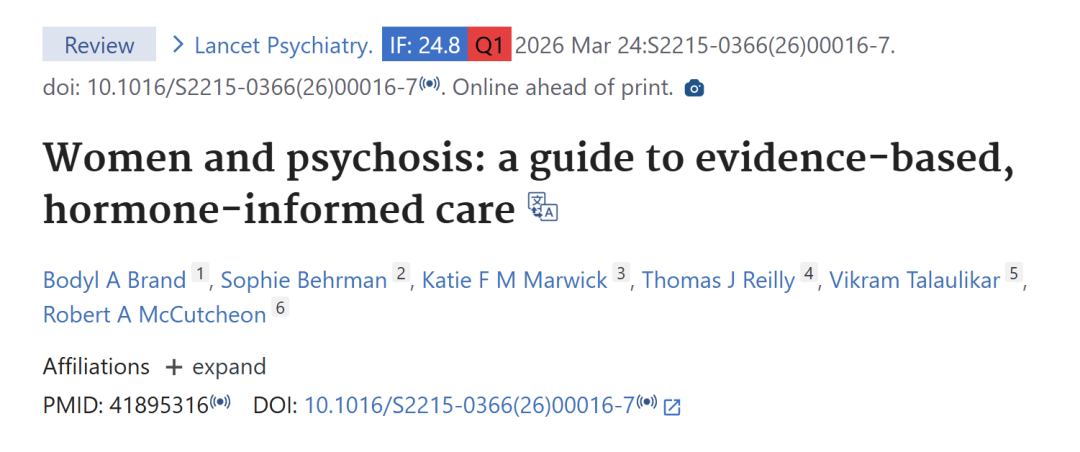
Task: Open the Lancet Psychiatry journal link
Action: point(283,45)
